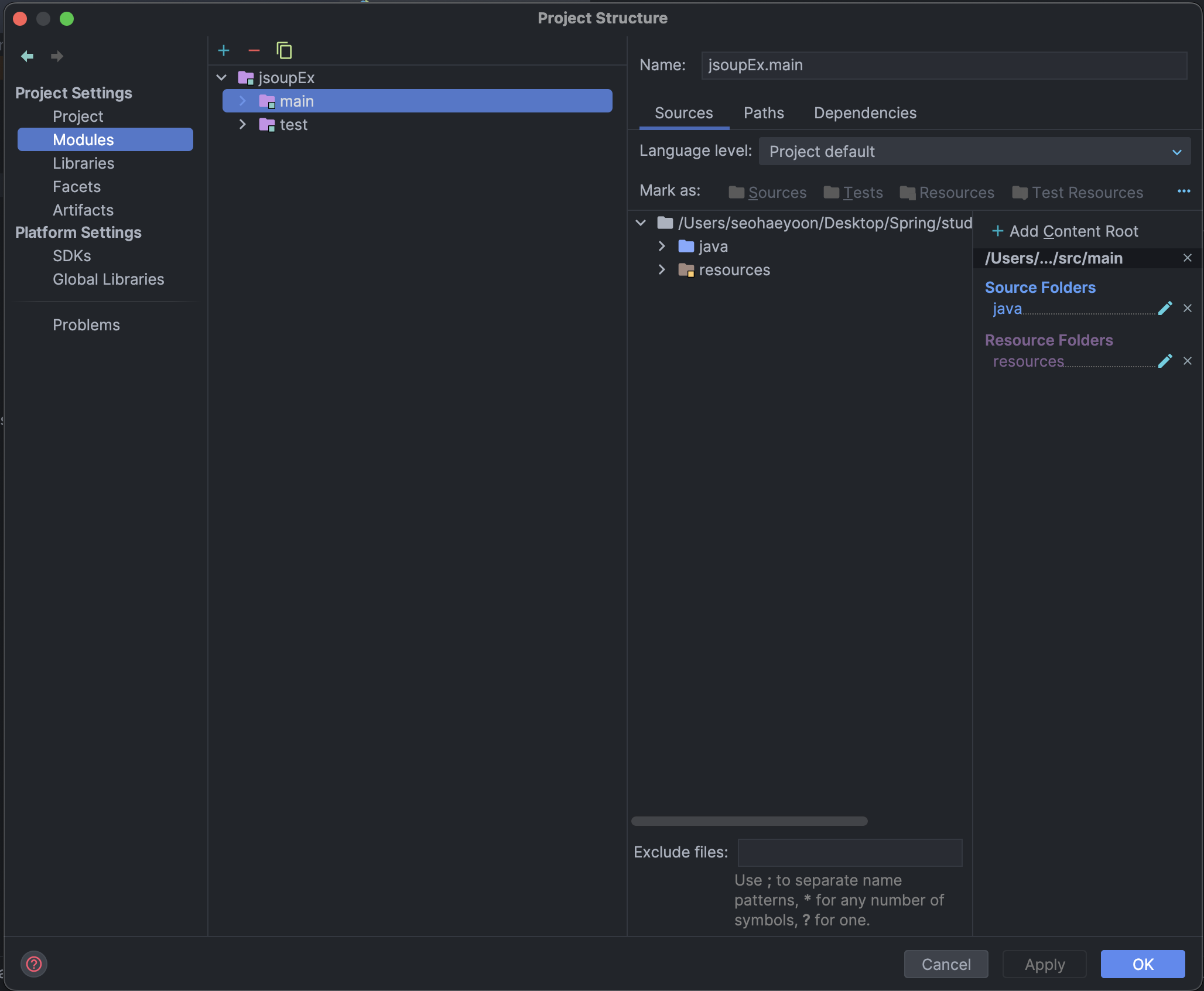1204x991 pixels.
Task: Open the help question mark icon
Action: [x=34, y=963]
